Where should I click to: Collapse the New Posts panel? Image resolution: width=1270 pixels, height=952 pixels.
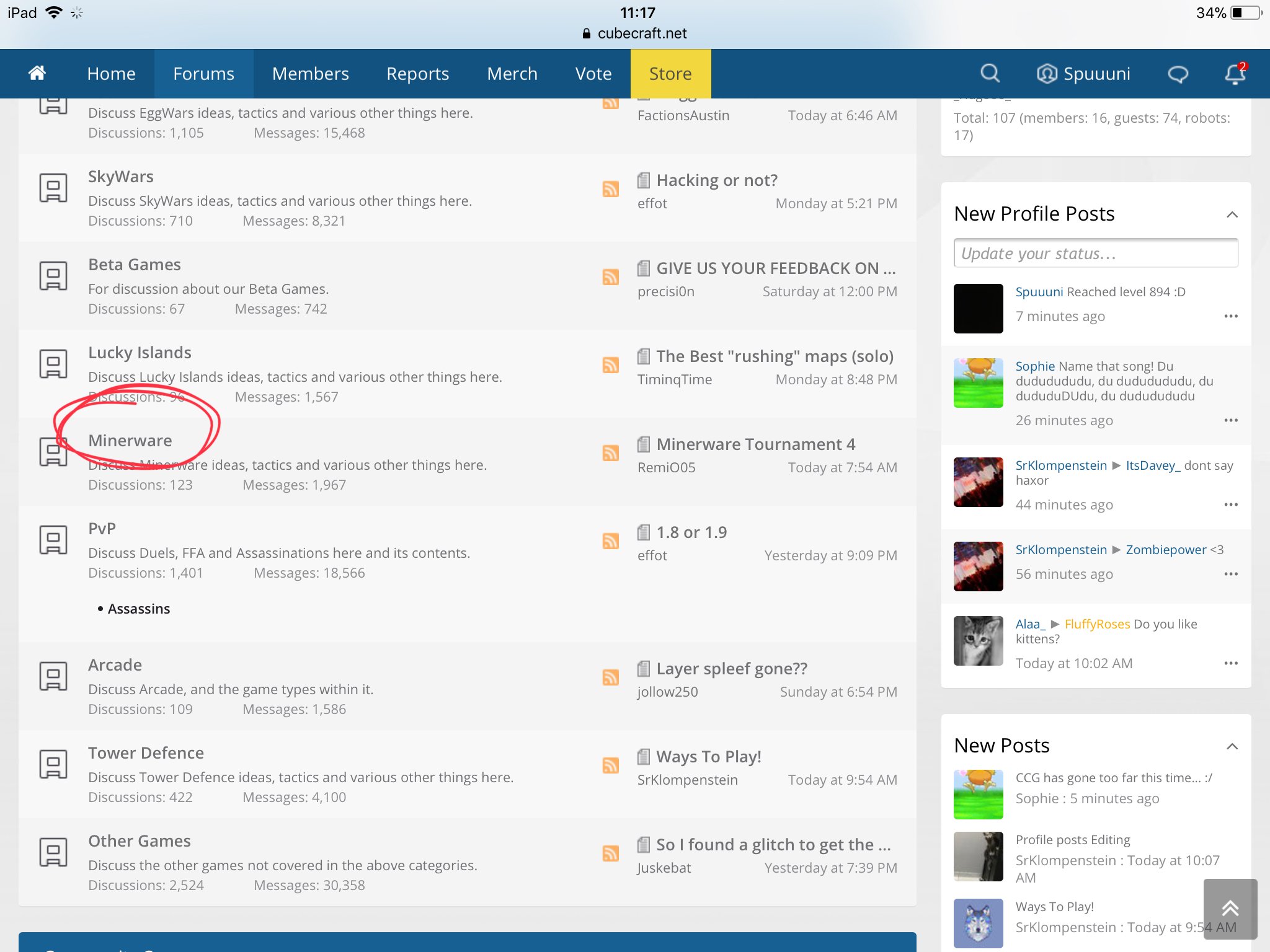tap(1232, 746)
